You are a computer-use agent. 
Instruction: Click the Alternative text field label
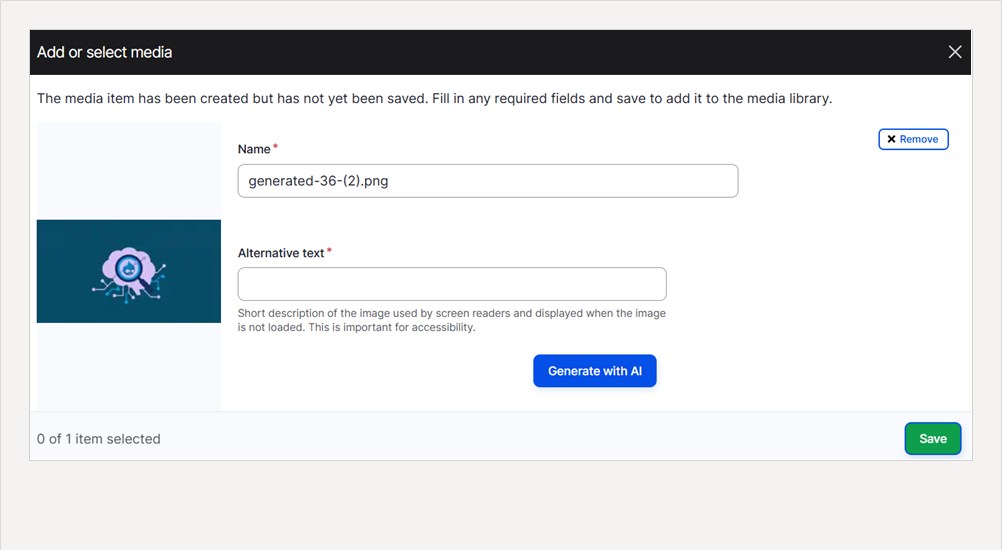pos(281,253)
